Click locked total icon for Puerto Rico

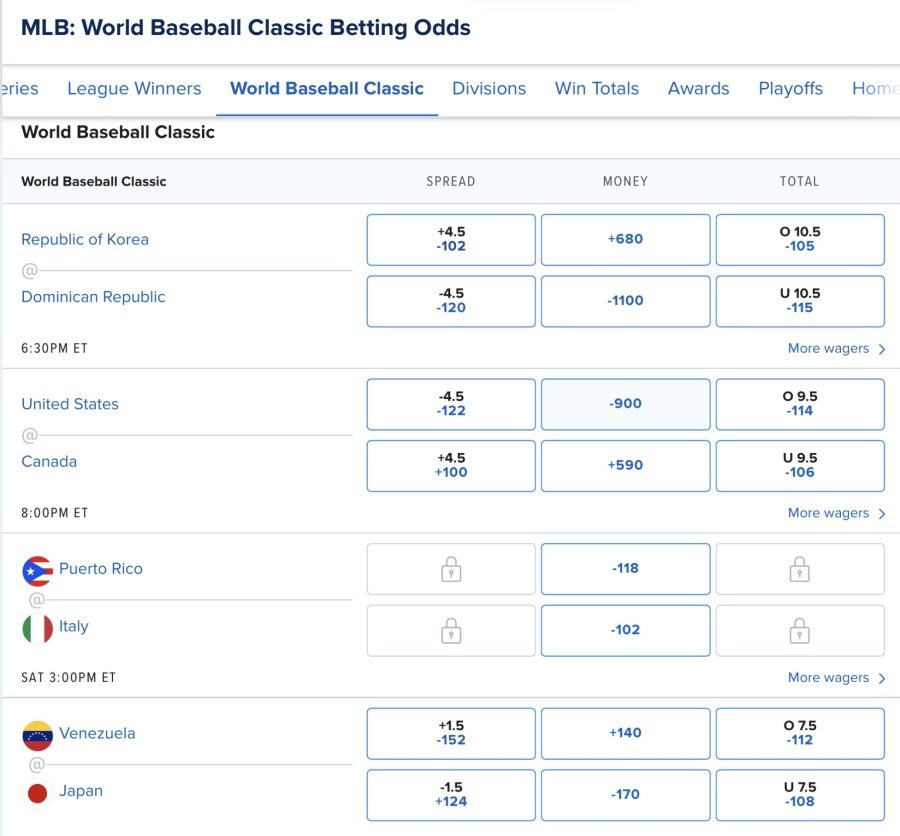point(799,569)
